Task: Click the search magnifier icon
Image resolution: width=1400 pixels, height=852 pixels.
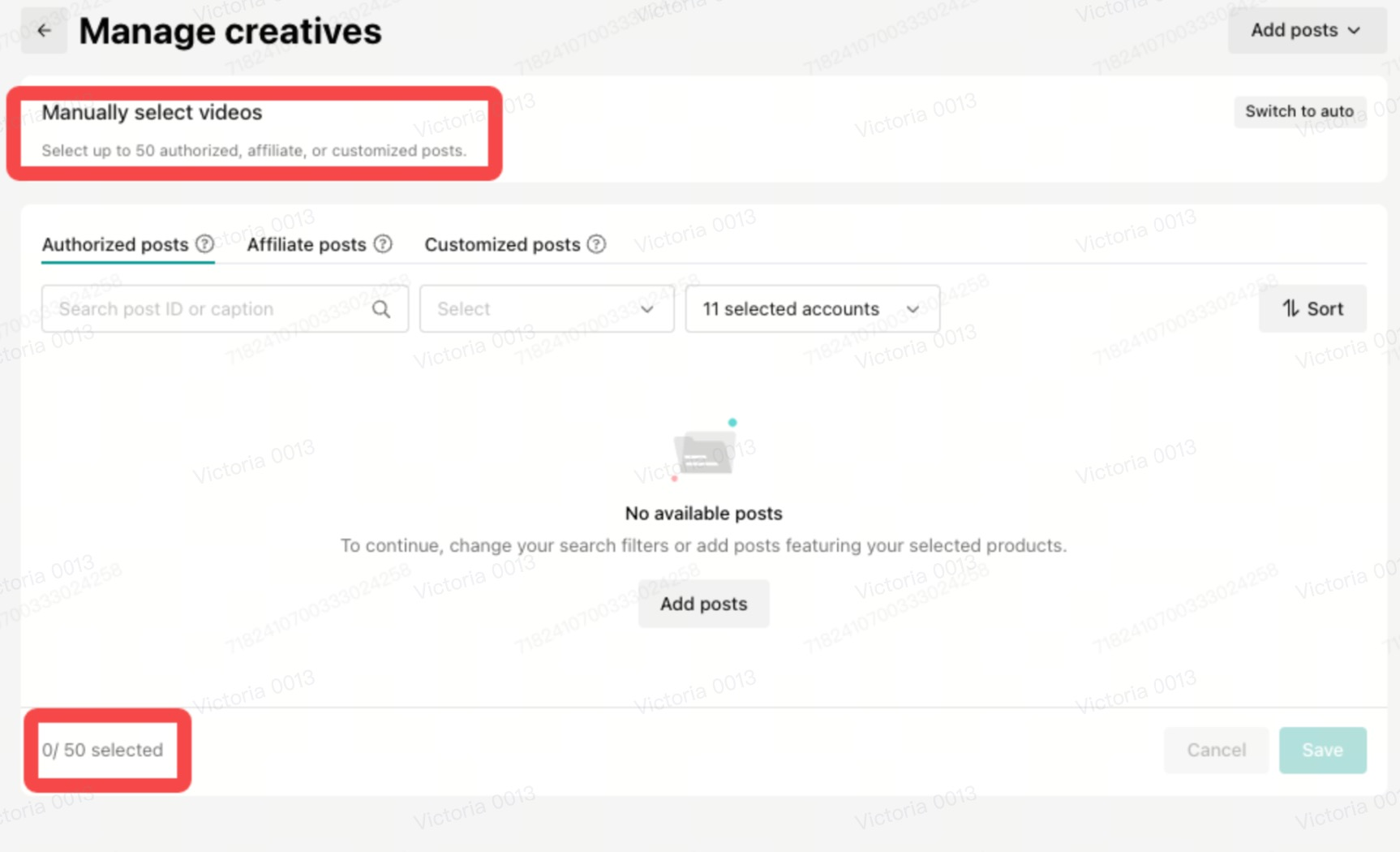Action: point(381,309)
